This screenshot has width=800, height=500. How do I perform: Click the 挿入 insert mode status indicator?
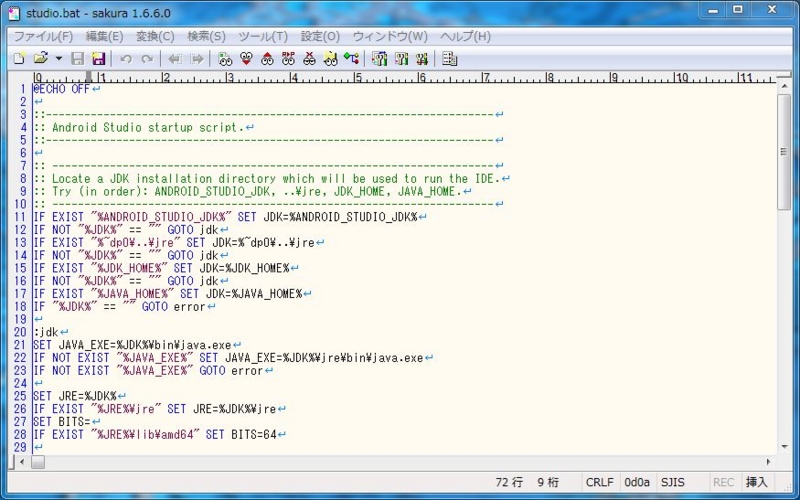(756, 482)
